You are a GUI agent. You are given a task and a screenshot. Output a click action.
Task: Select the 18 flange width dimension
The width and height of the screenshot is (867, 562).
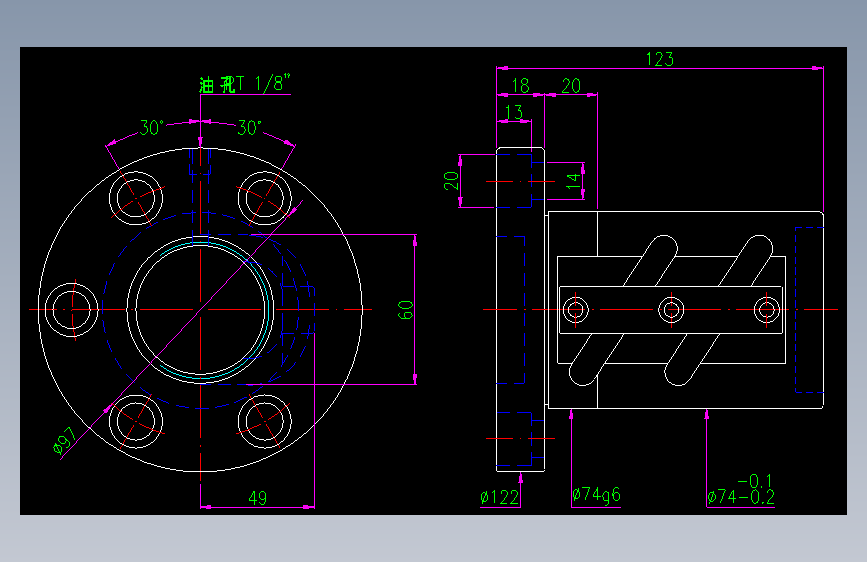pyautogui.click(x=520, y=86)
